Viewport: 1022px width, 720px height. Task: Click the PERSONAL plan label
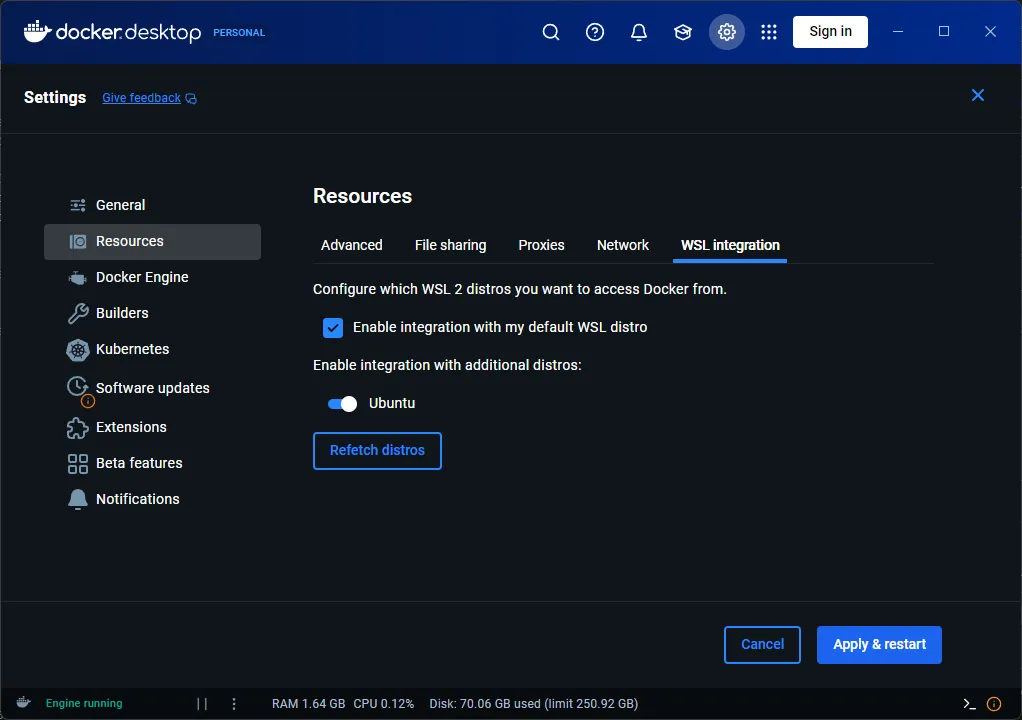click(x=239, y=33)
